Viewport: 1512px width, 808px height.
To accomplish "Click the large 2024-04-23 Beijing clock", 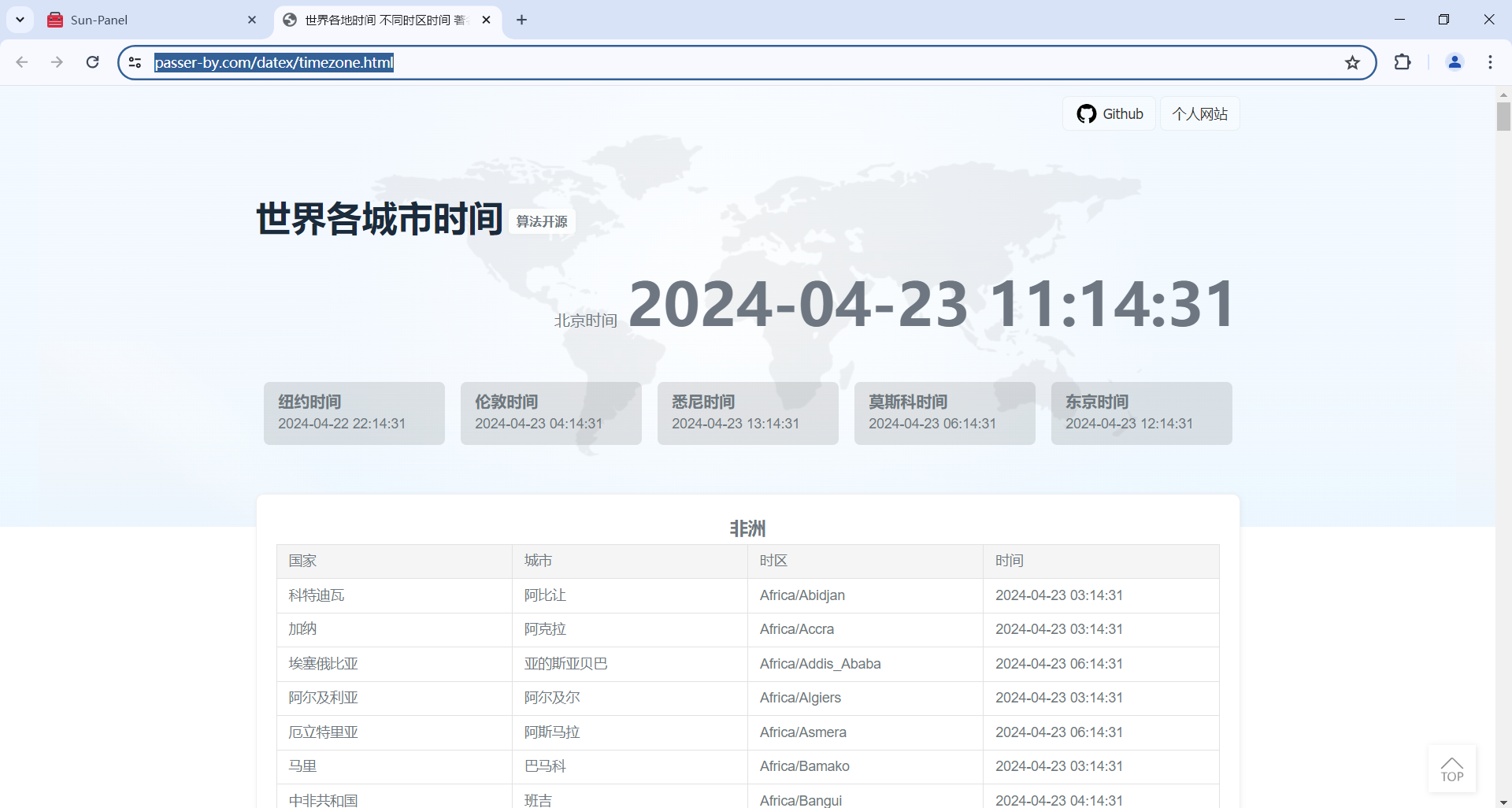I will 932,303.
